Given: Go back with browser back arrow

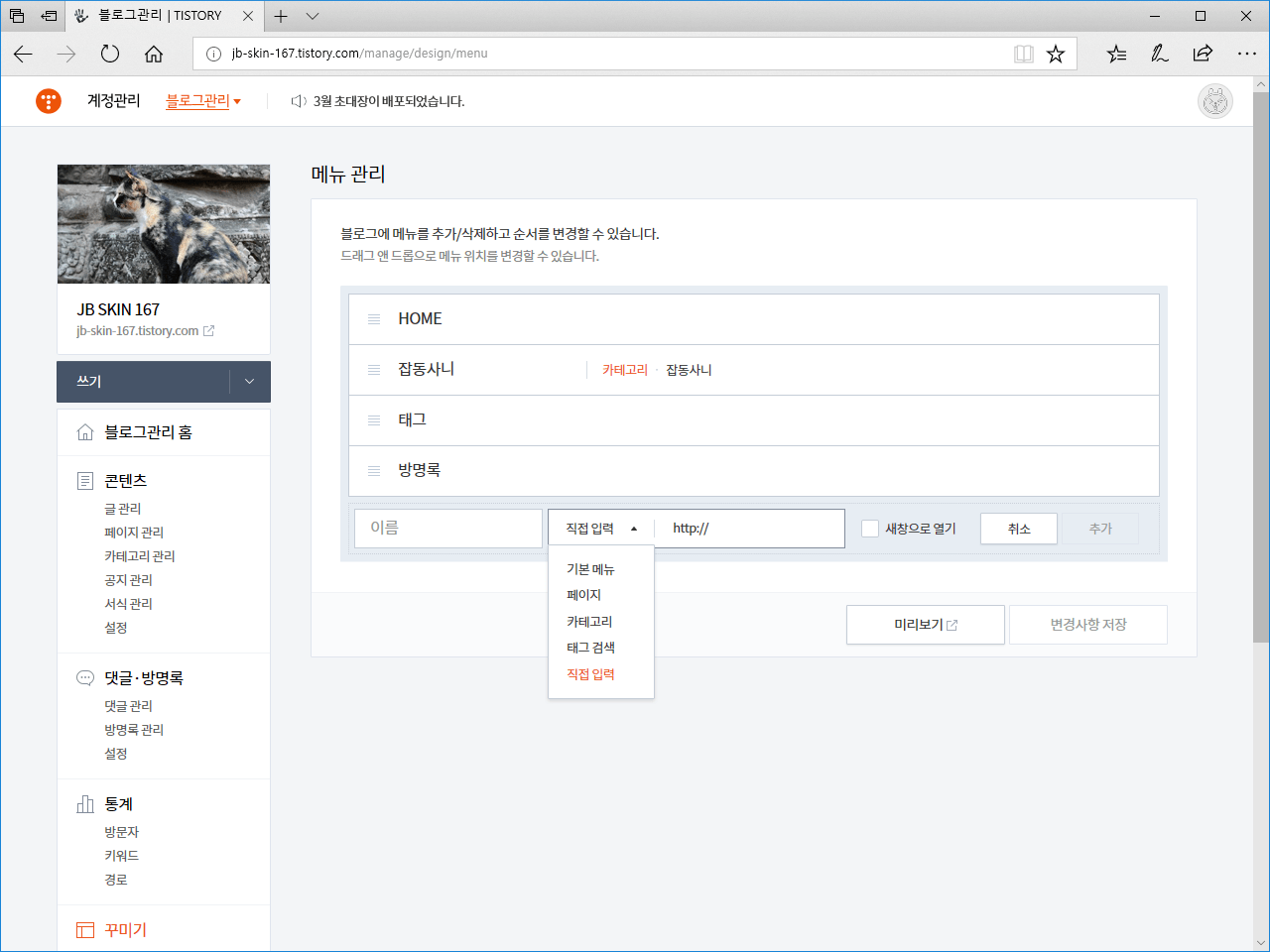Looking at the screenshot, I should (x=23, y=54).
